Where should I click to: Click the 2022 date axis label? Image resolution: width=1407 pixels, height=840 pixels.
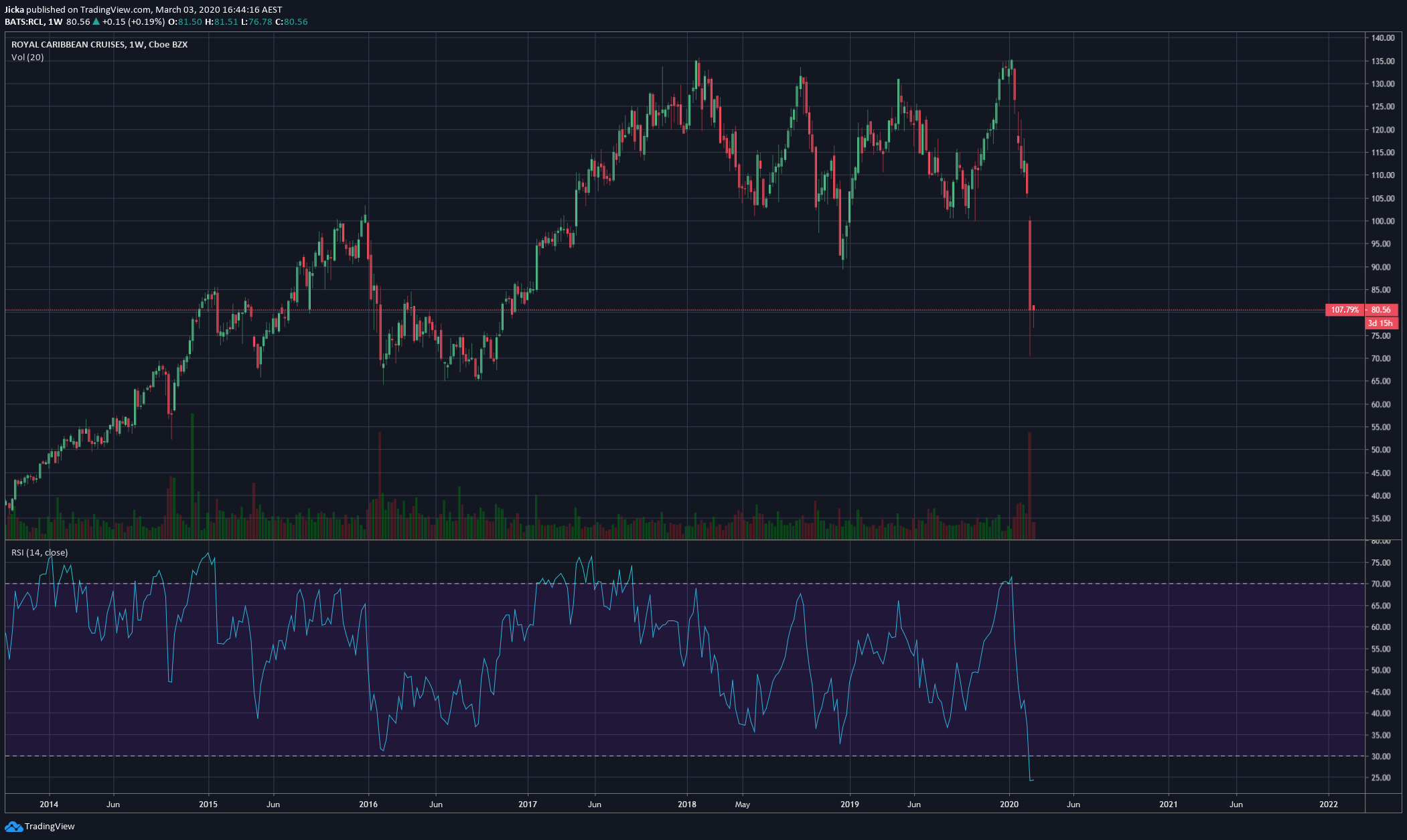coord(1329,805)
